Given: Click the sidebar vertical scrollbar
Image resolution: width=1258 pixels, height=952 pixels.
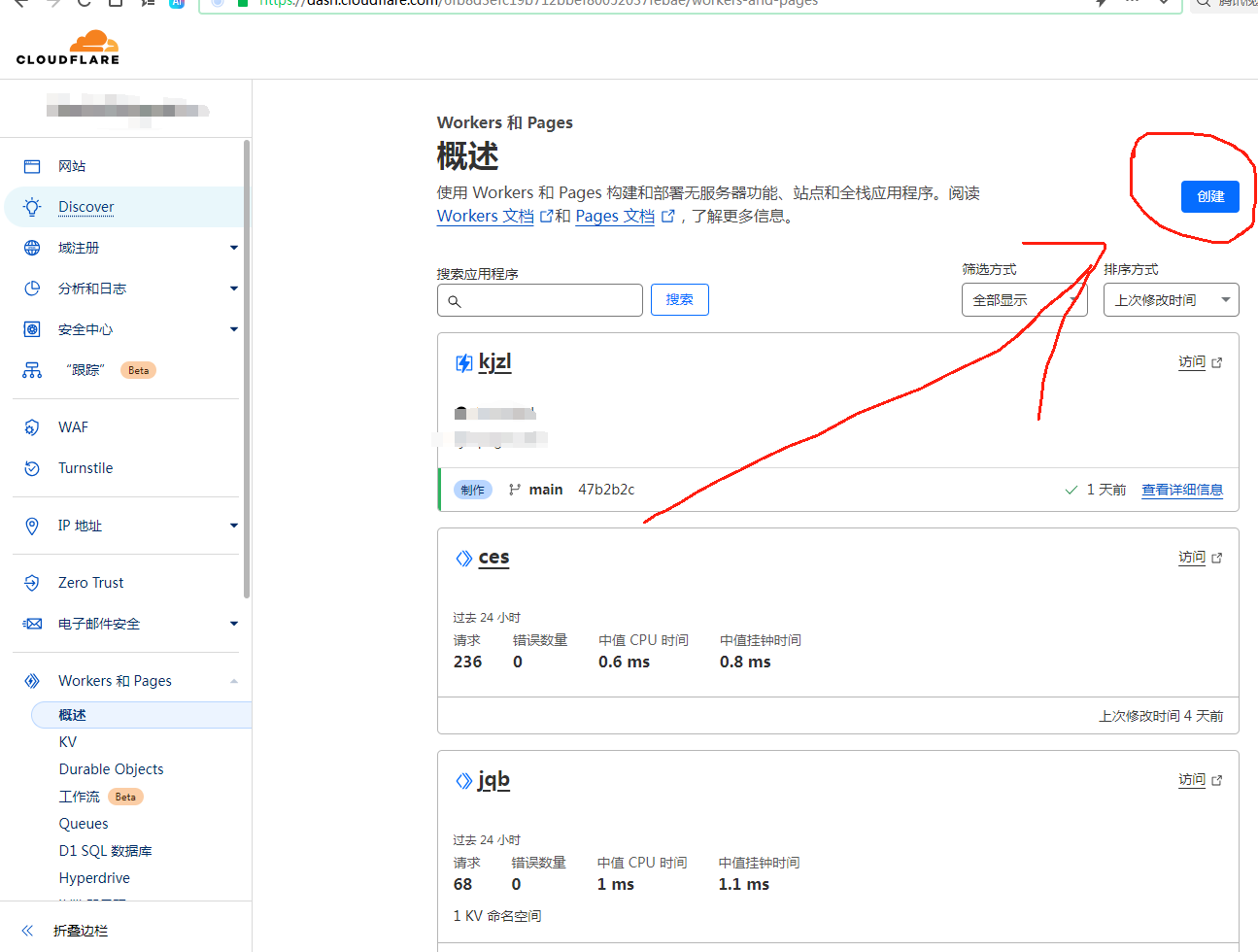Looking at the screenshot, I should pyautogui.click(x=247, y=369).
